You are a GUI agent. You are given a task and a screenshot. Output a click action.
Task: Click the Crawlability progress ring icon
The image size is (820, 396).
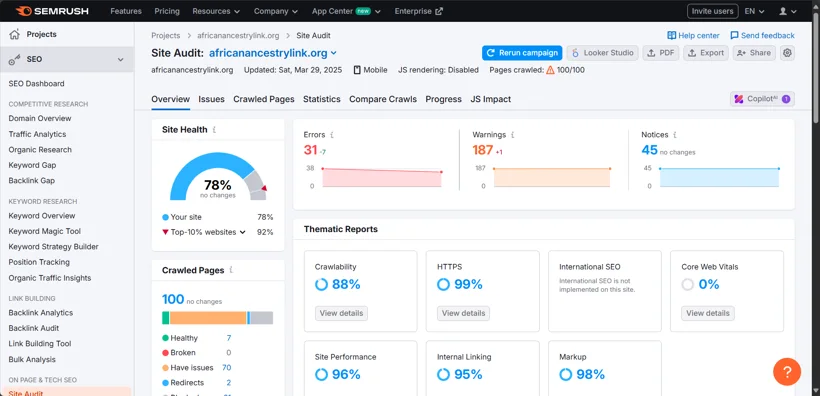point(322,285)
